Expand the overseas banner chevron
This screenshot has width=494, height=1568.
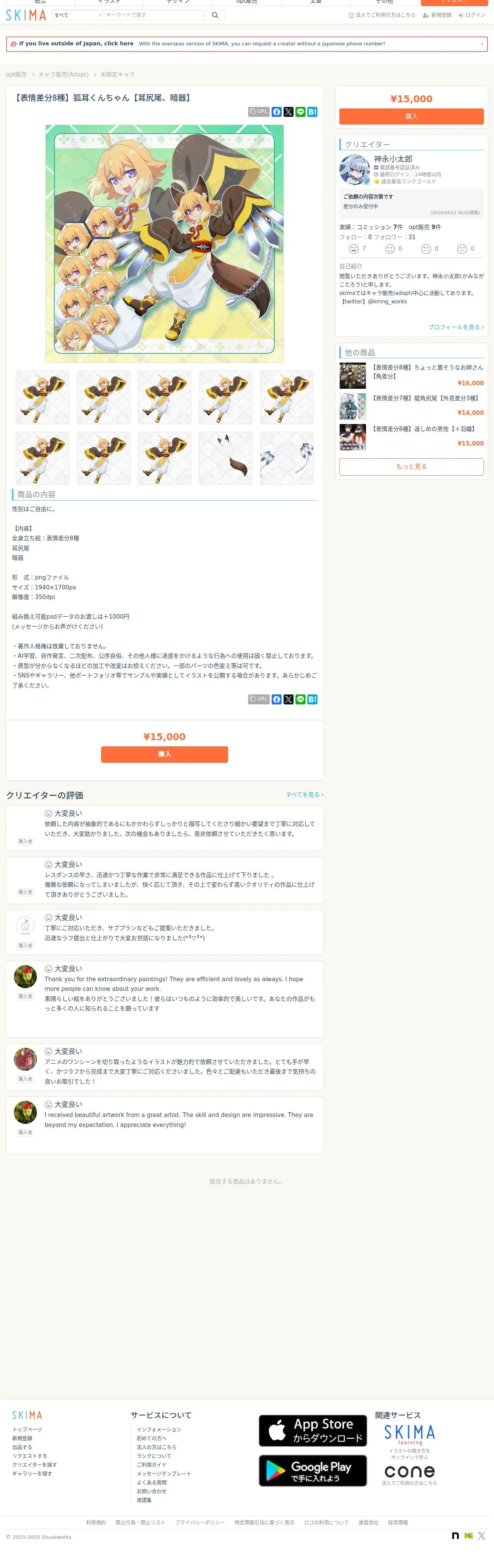pyautogui.click(x=482, y=44)
